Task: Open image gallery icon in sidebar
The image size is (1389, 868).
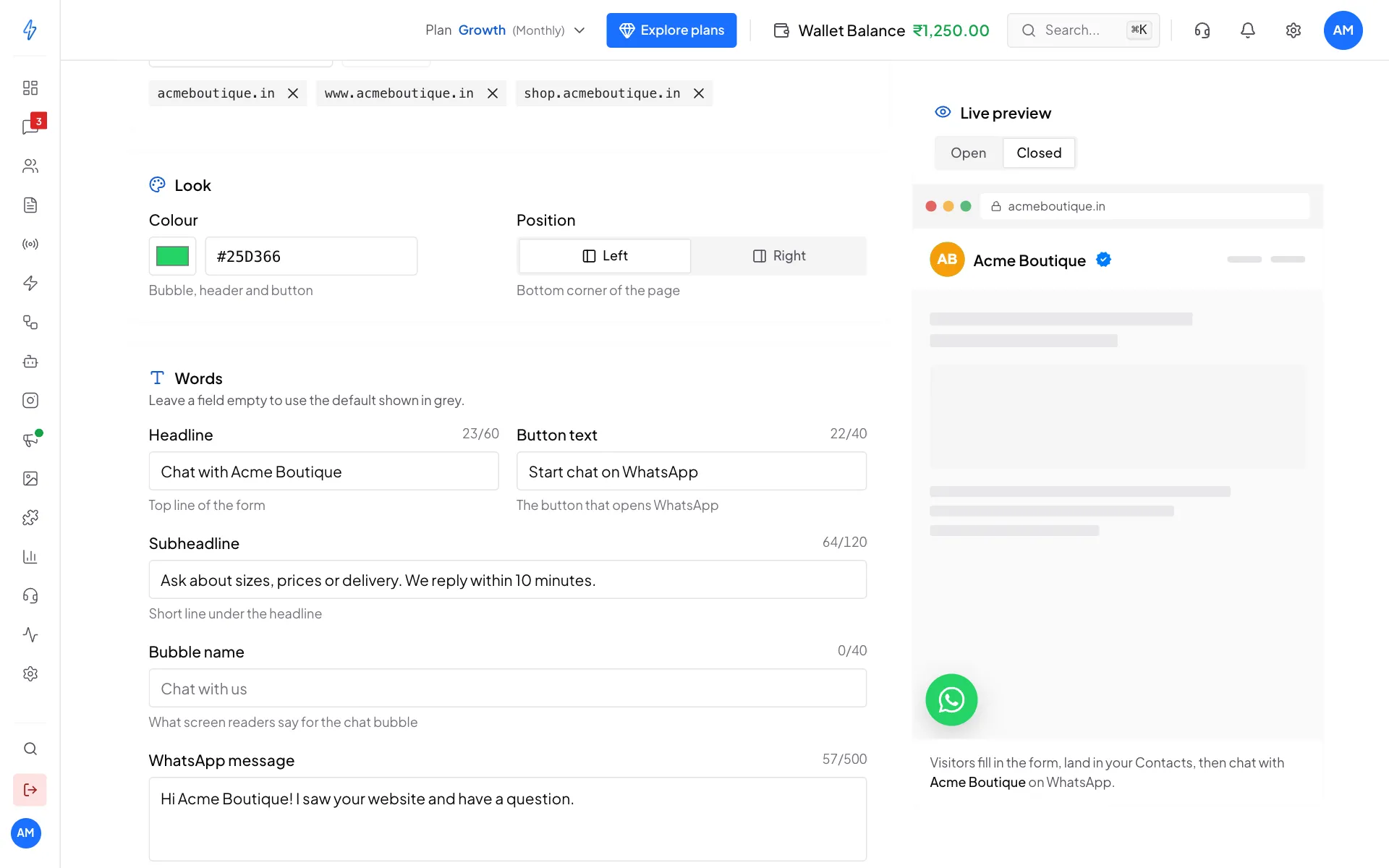Action: pos(30,478)
